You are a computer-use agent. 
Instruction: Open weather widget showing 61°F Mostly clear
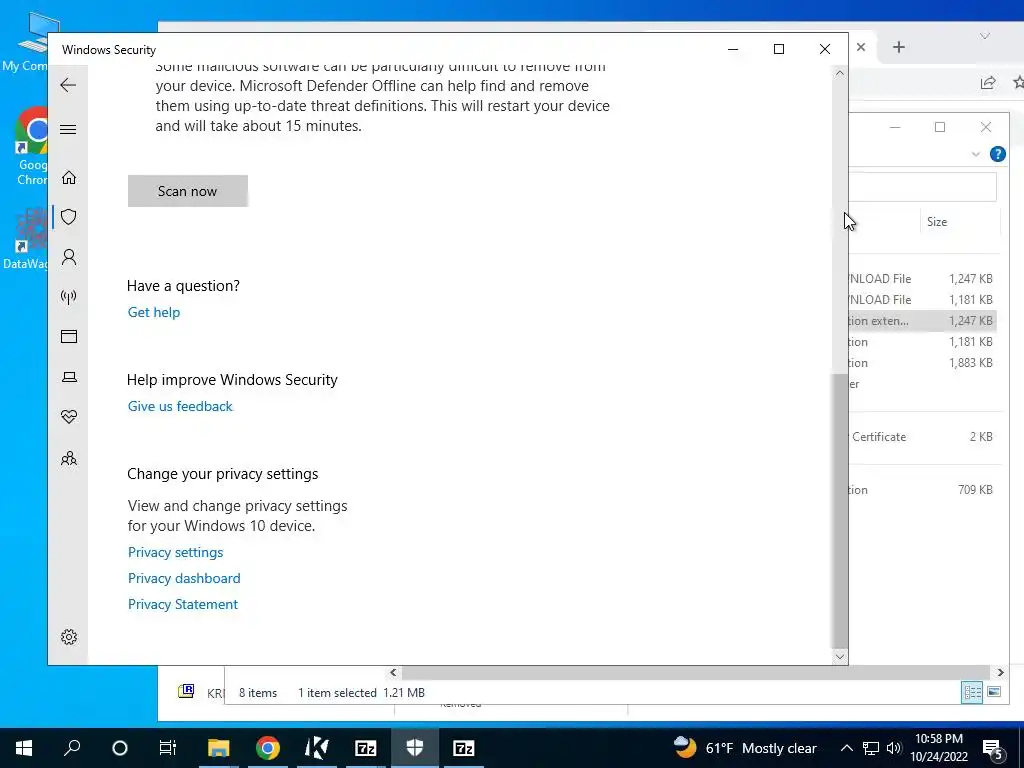pyautogui.click(x=745, y=748)
